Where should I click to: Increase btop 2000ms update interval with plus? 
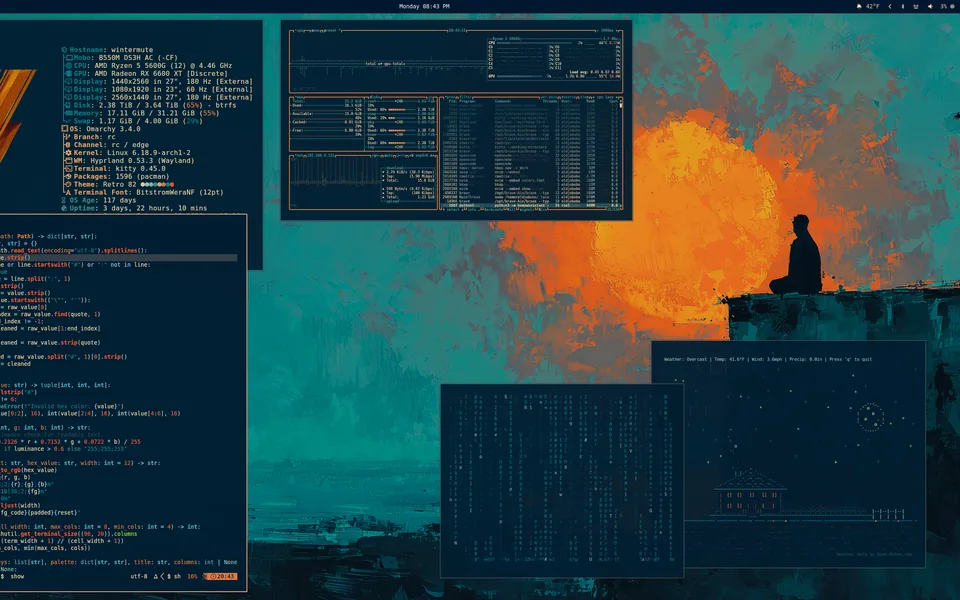[619, 31]
